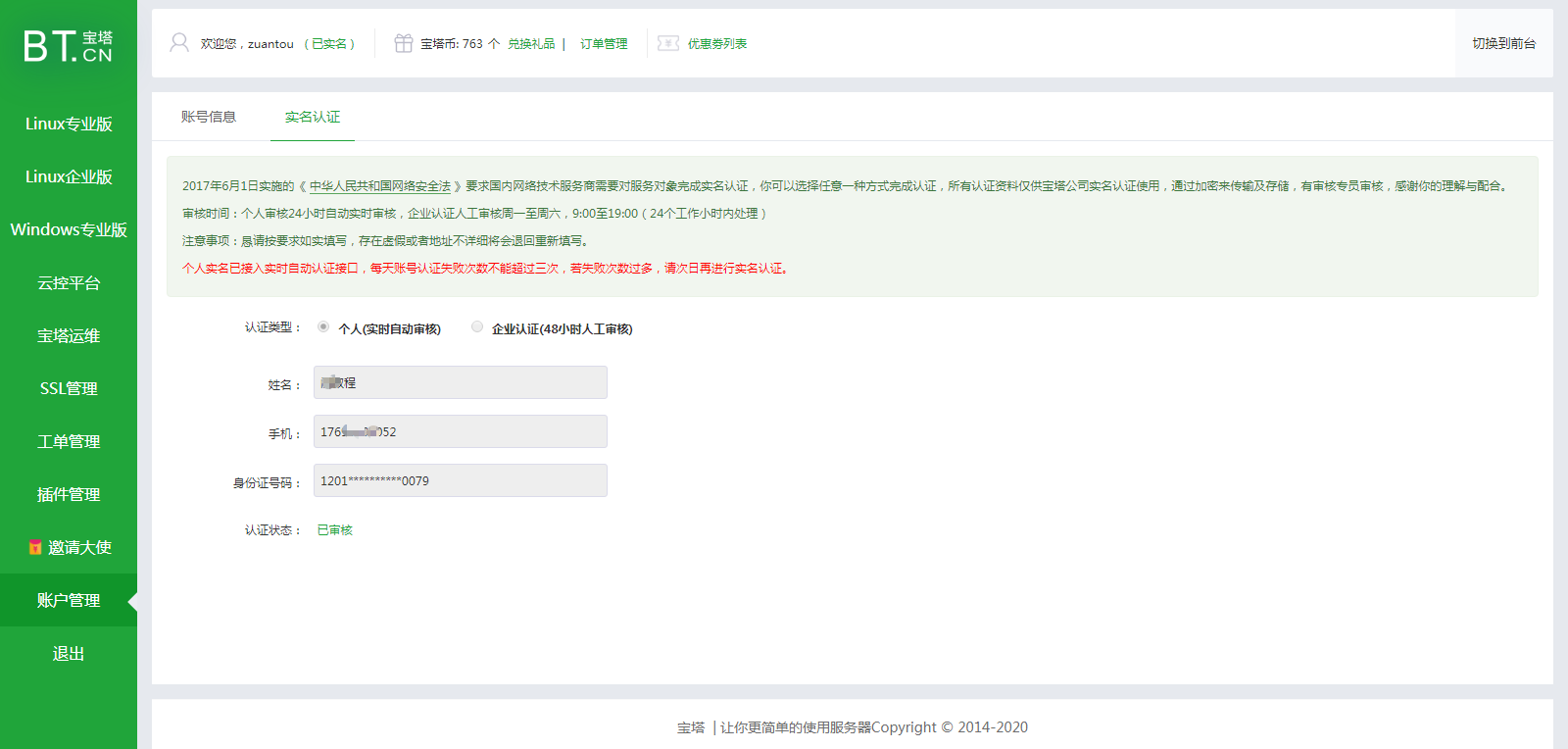
Task: Open 工单管理 page
Action: click(69, 441)
